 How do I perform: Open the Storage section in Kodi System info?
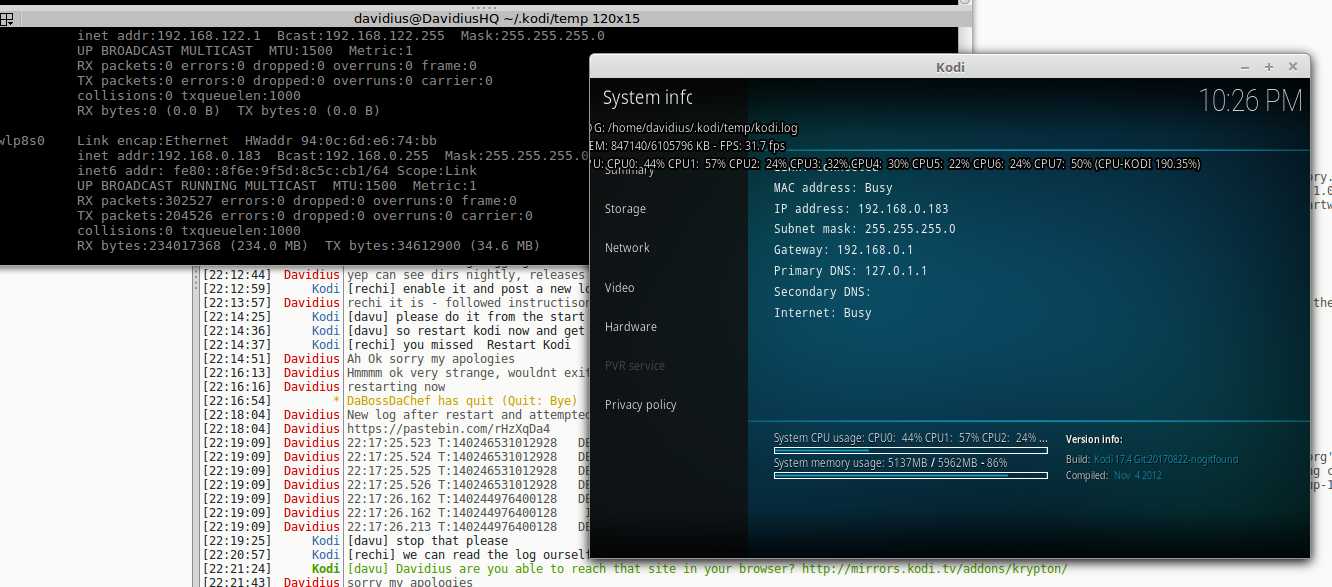[625, 209]
